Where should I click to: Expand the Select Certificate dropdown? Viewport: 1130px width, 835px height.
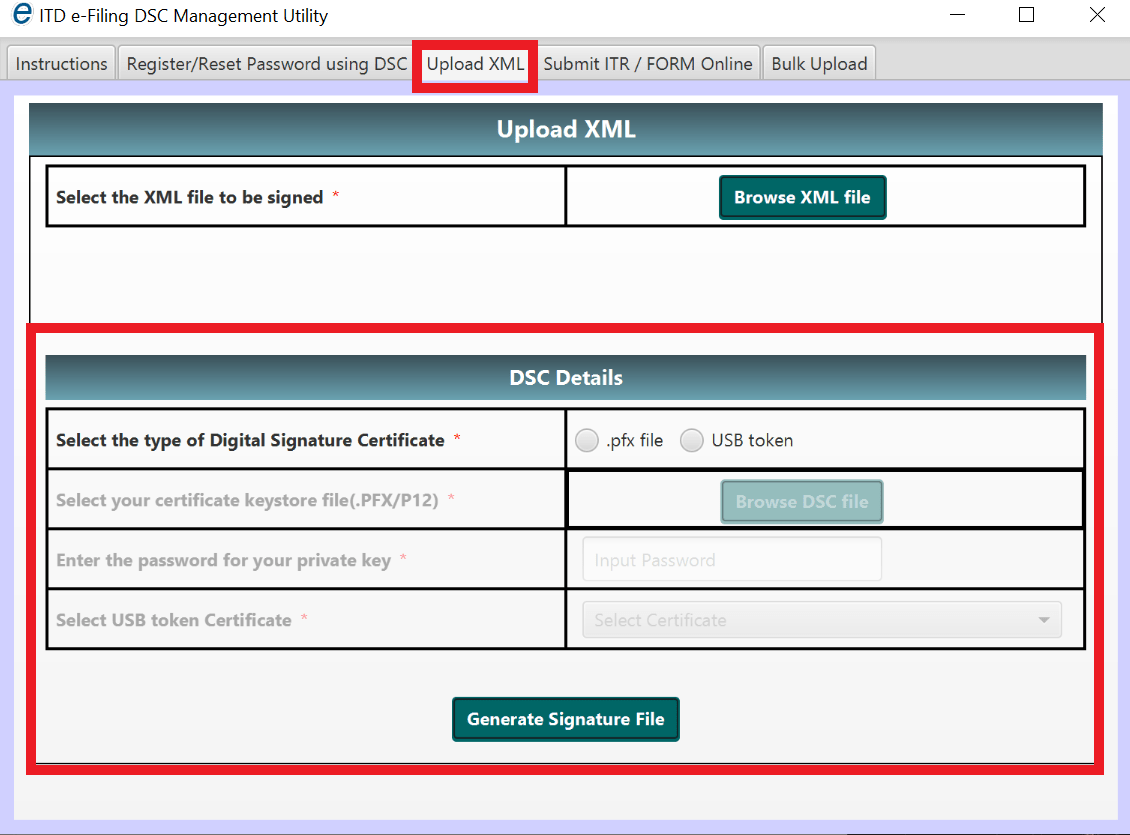822,620
